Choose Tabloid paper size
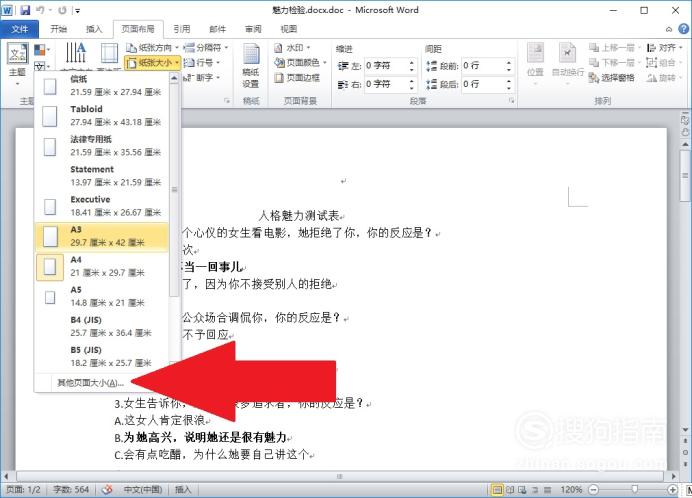Image resolution: width=692 pixels, height=498 pixels. (102, 116)
